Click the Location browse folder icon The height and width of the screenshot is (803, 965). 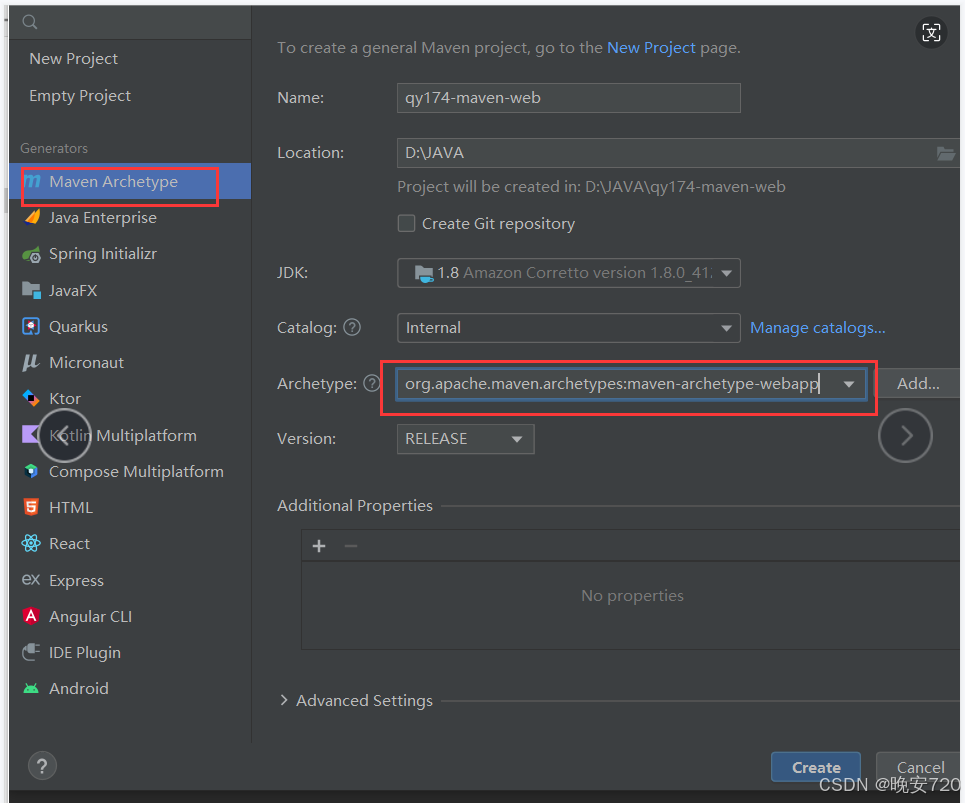point(945,153)
